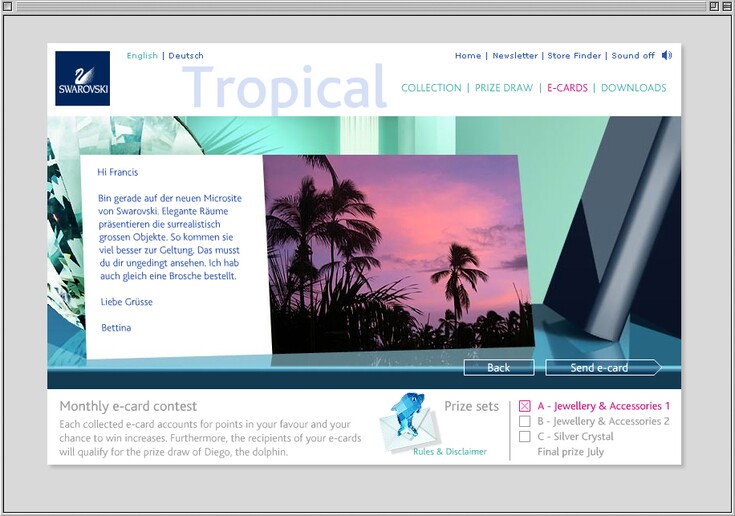The width and height of the screenshot is (735, 516).
Task: Click the window zoom box in title bar
Action: 714,6
